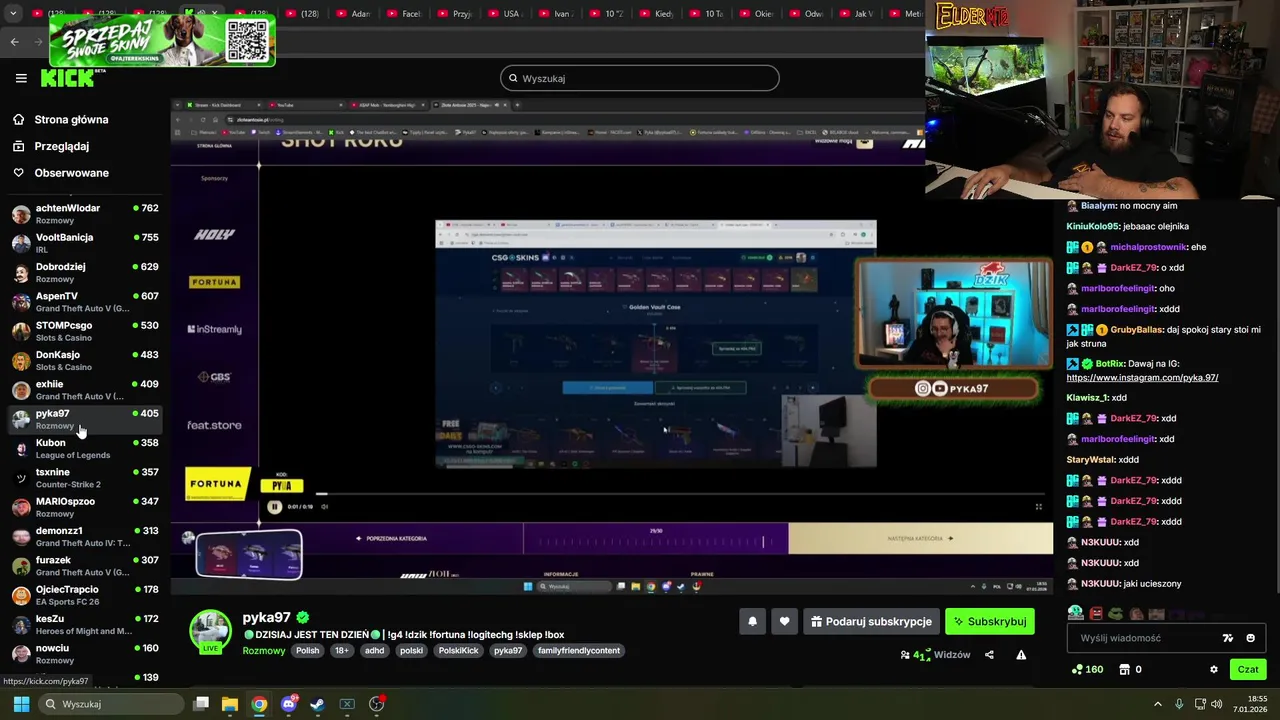Click the PolskiKick tag
The image size is (1280, 720).
pyautogui.click(x=459, y=651)
